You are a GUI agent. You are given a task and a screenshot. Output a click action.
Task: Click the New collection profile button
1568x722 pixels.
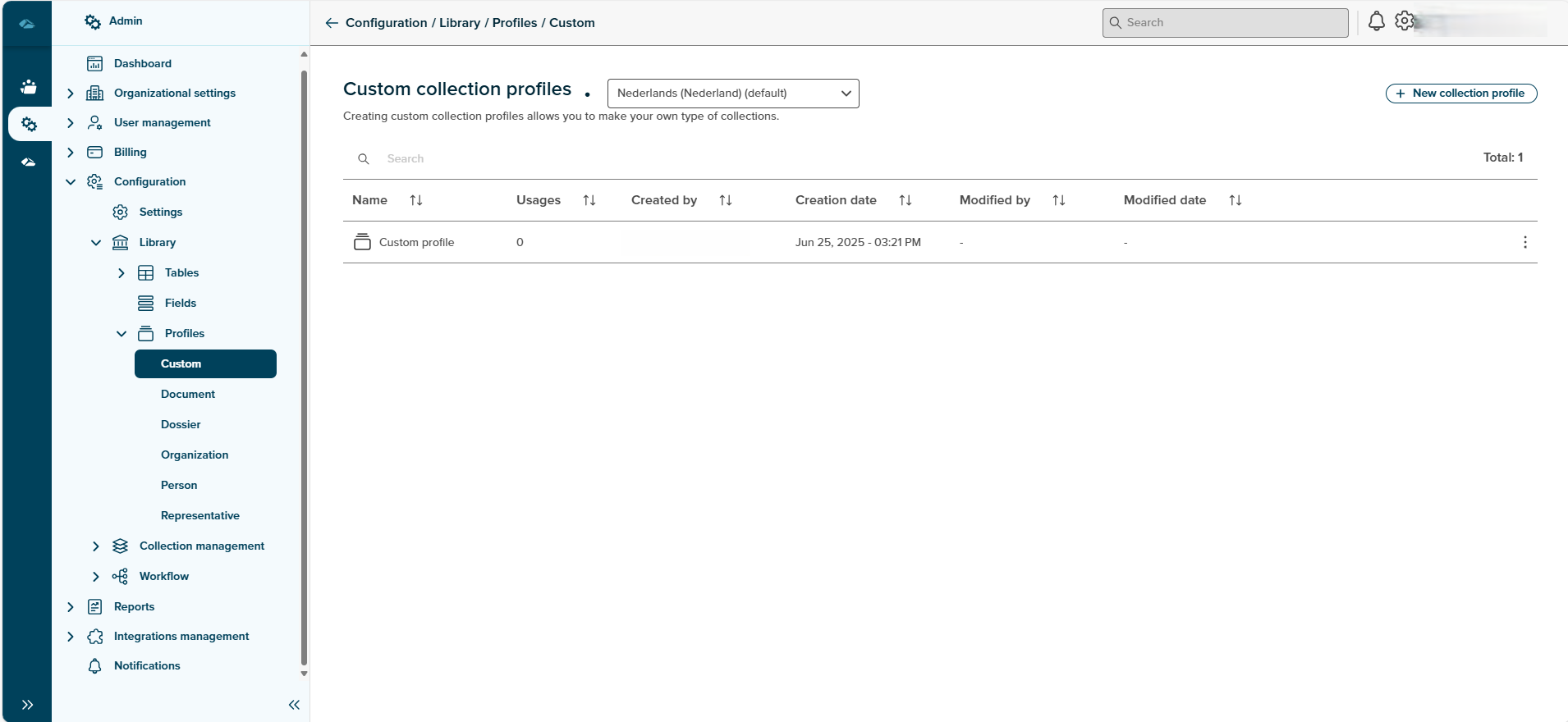point(1460,94)
